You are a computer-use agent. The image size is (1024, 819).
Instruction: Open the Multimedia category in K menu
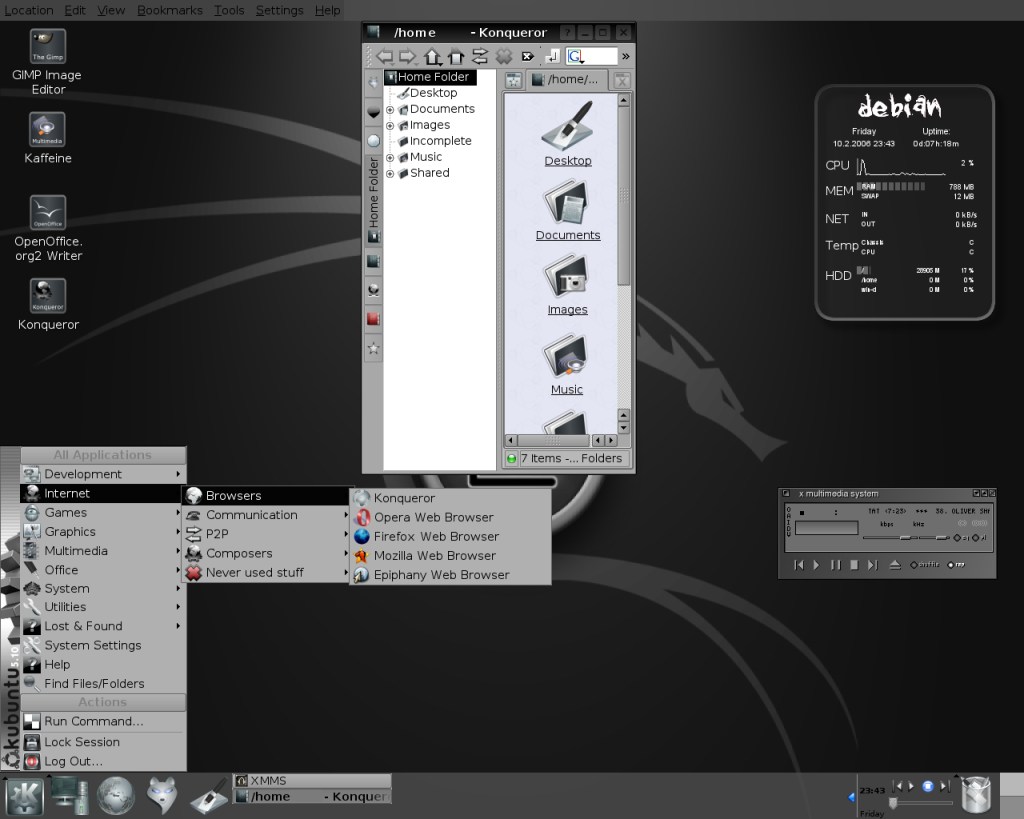(76, 551)
